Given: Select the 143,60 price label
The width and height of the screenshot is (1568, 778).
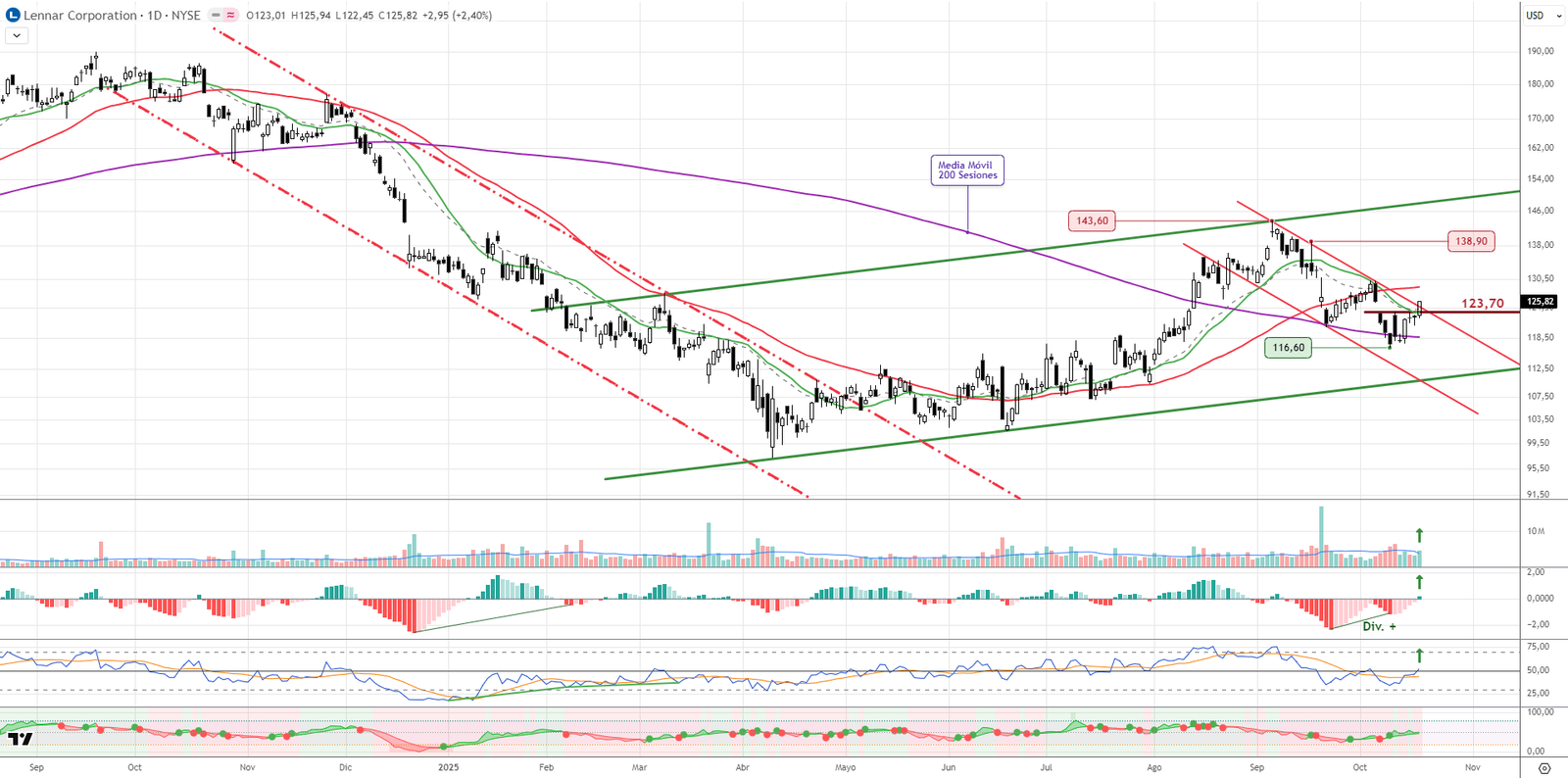Looking at the screenshot, I should [x=1092, y=220].
